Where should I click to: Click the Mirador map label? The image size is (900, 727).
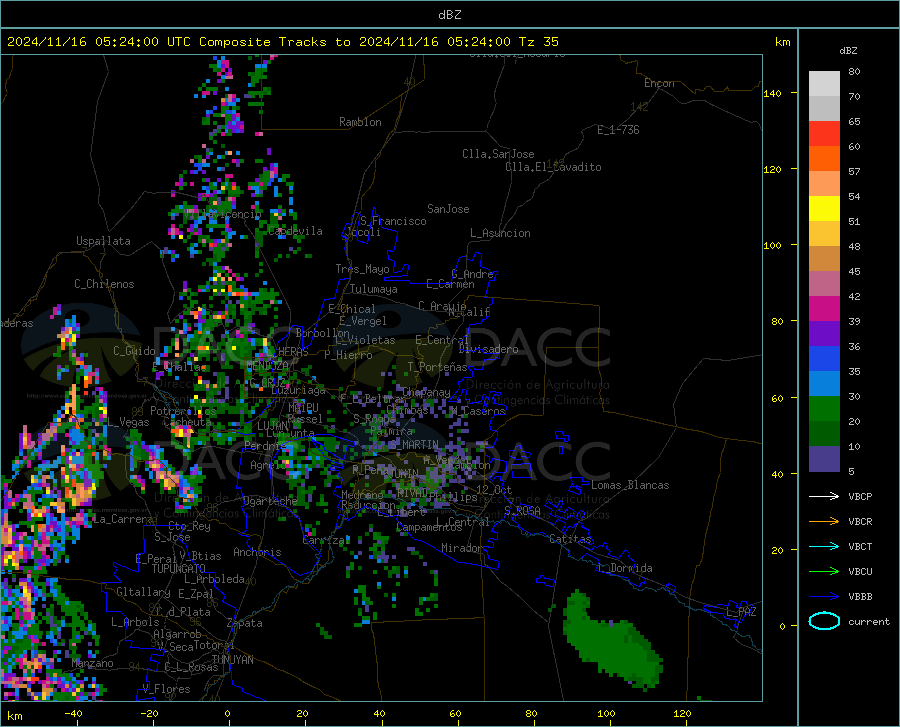point(462,548)
